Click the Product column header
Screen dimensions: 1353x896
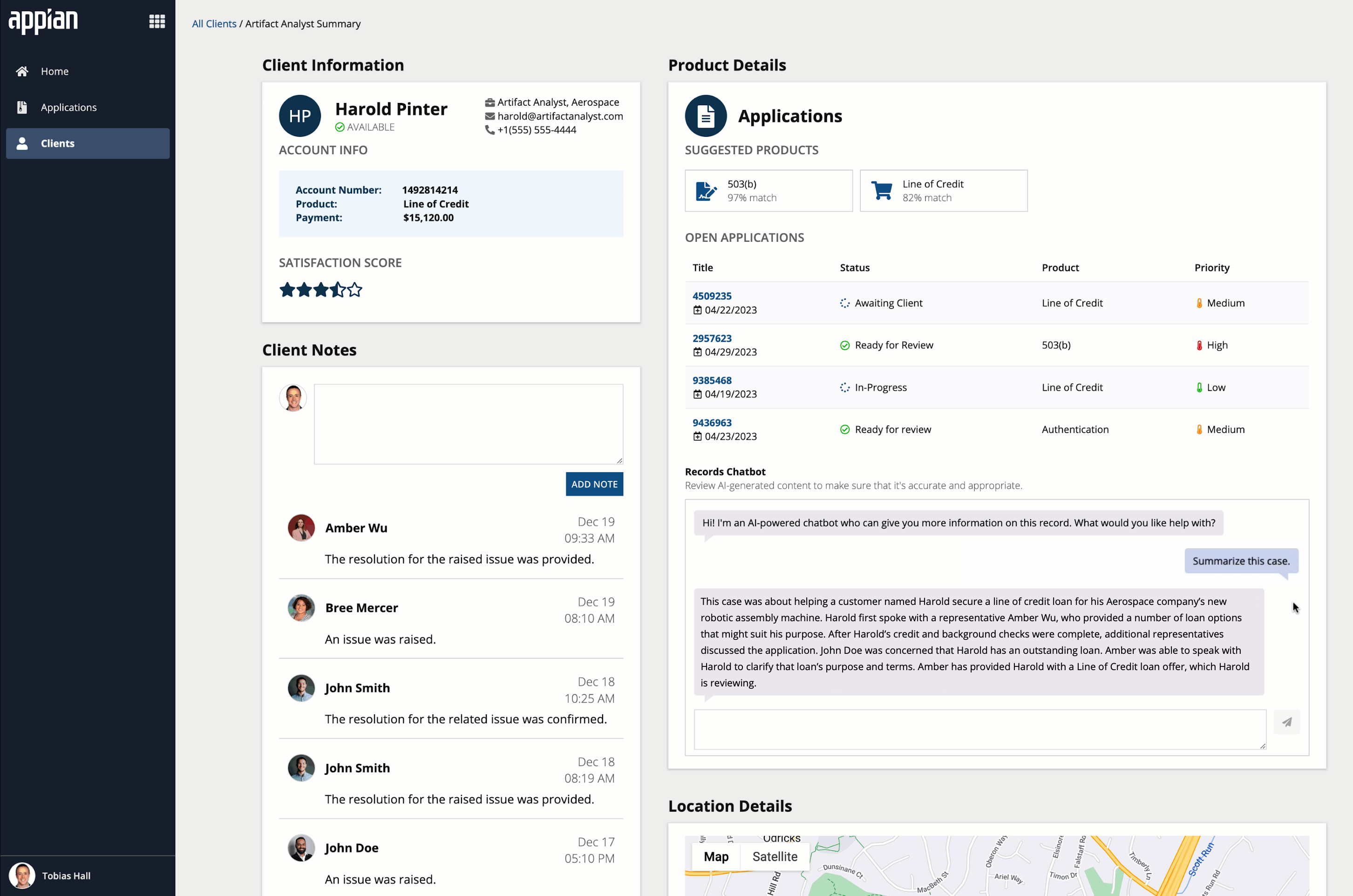point(1060,268)
